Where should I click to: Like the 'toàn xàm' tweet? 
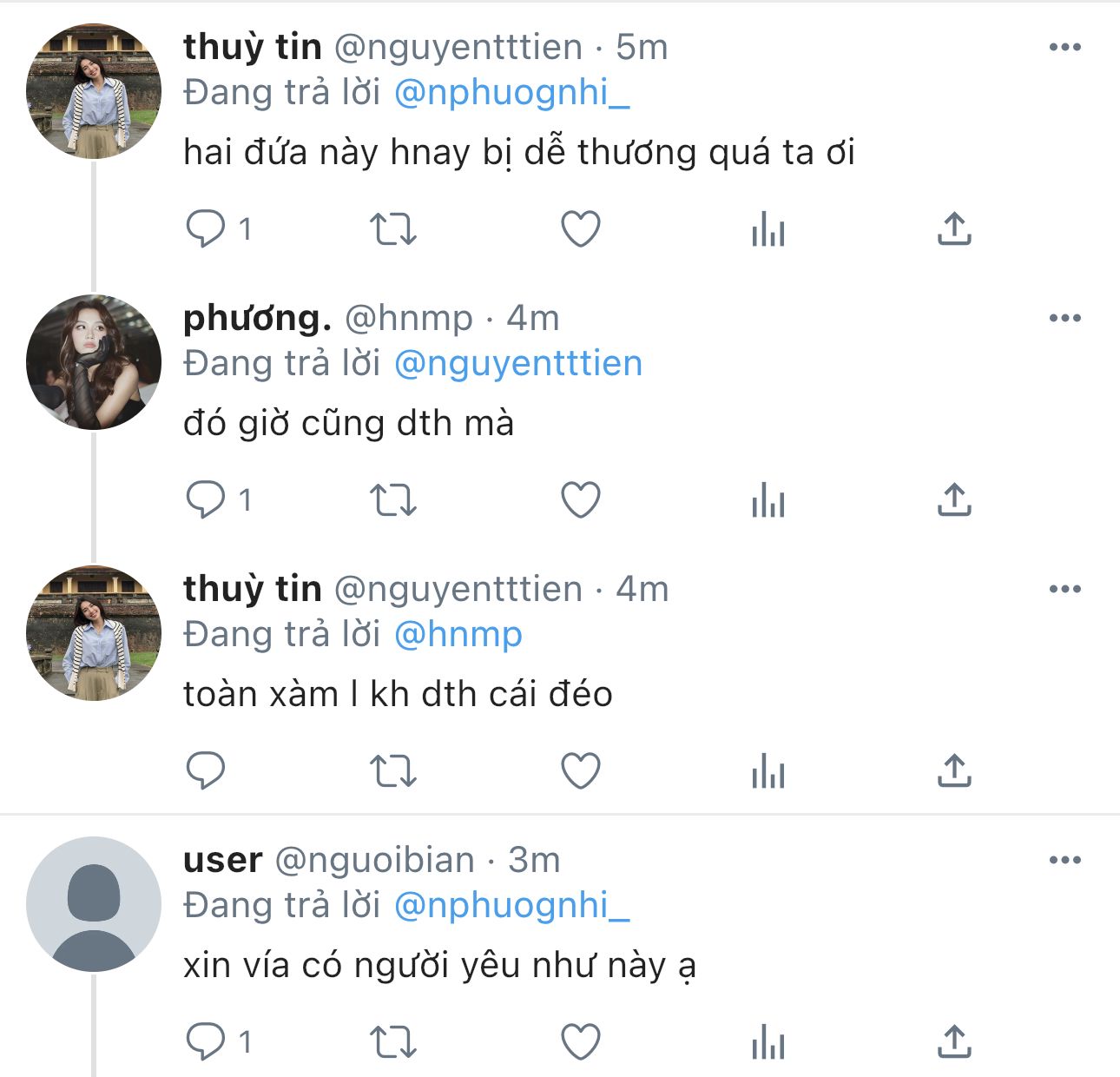point(581,771)
